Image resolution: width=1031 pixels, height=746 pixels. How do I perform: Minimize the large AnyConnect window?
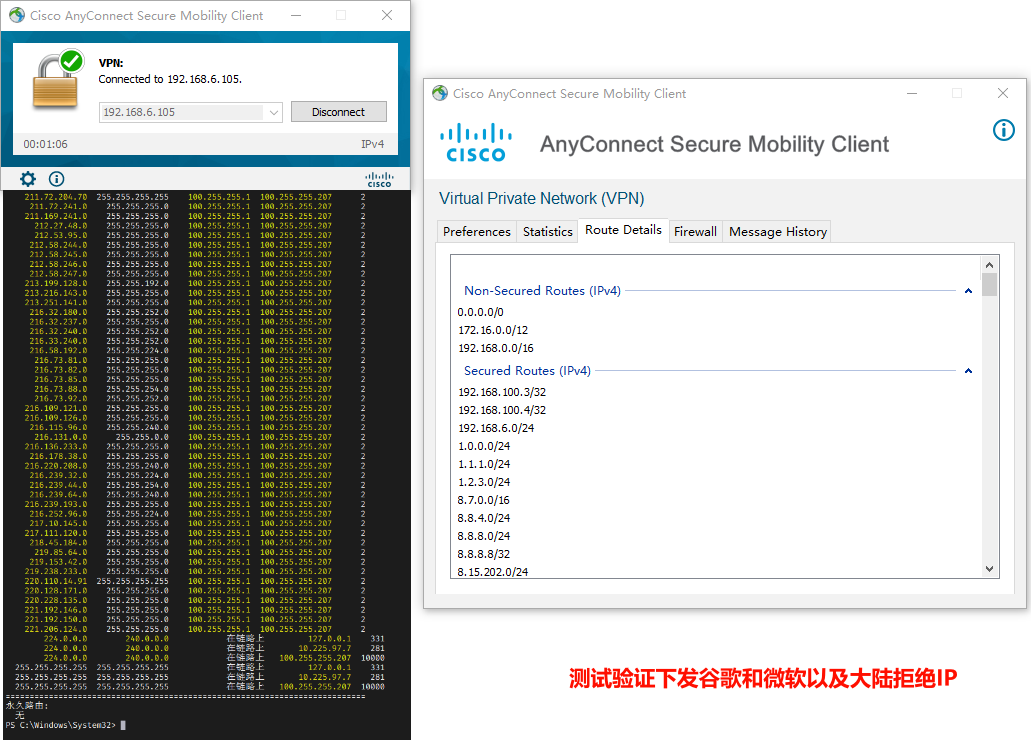[x=912, y=93]
